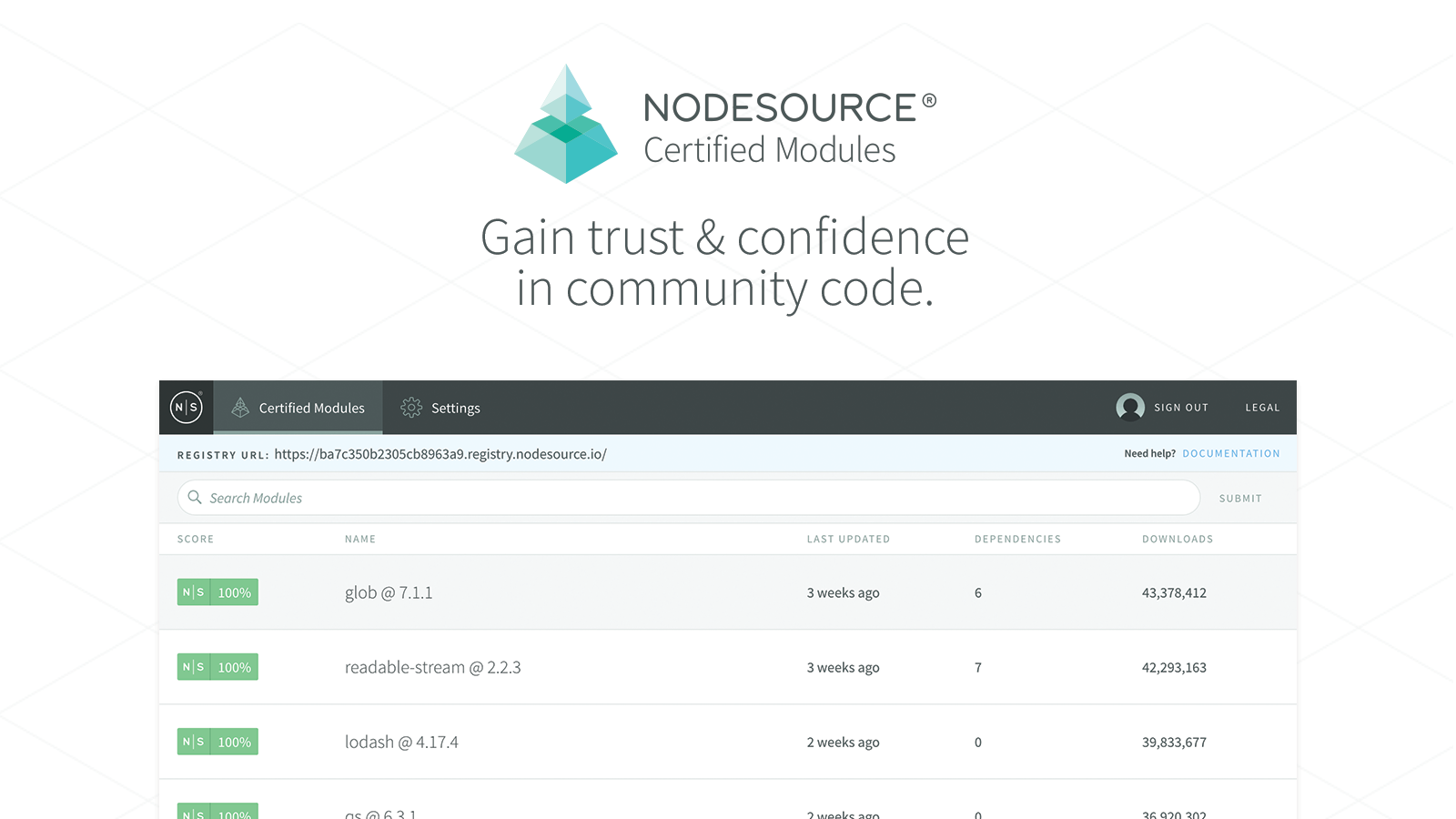Viewport: 1456px width, 819px height.
Task: Click the download count 43,378,412
Action: [x=1174, y=592]
